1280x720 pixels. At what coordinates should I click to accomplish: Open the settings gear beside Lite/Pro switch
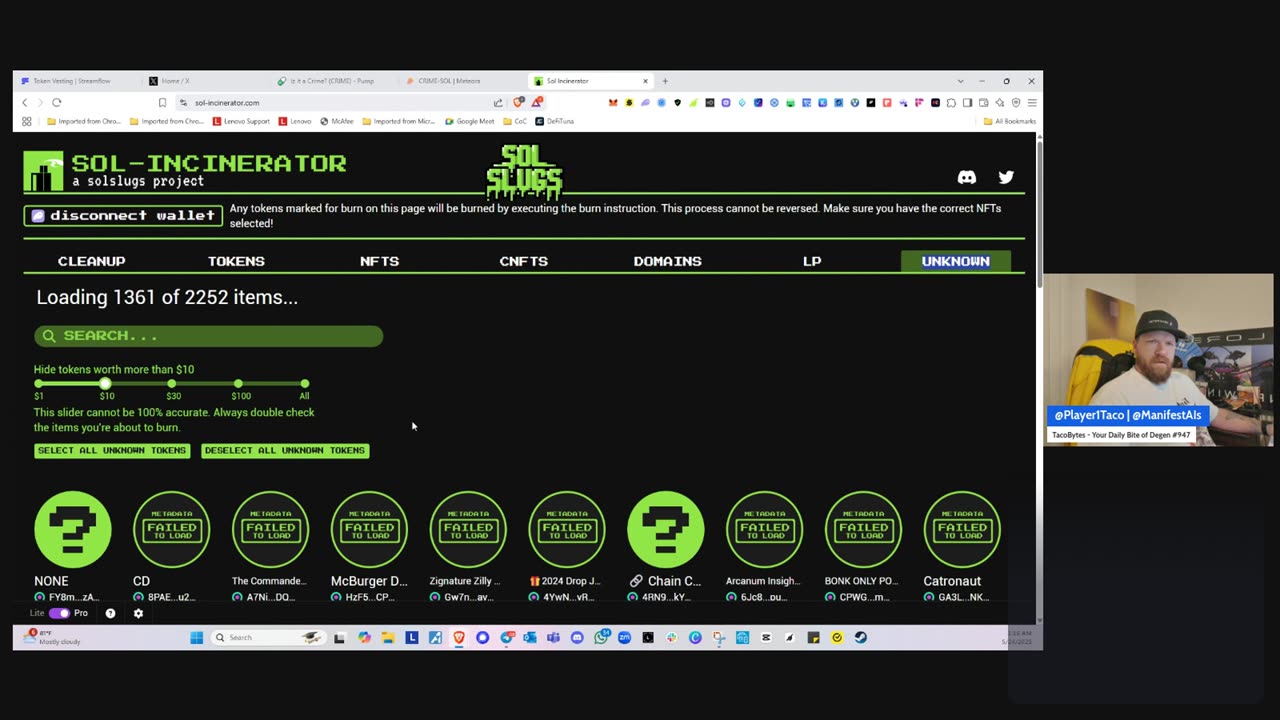point(138,613)
